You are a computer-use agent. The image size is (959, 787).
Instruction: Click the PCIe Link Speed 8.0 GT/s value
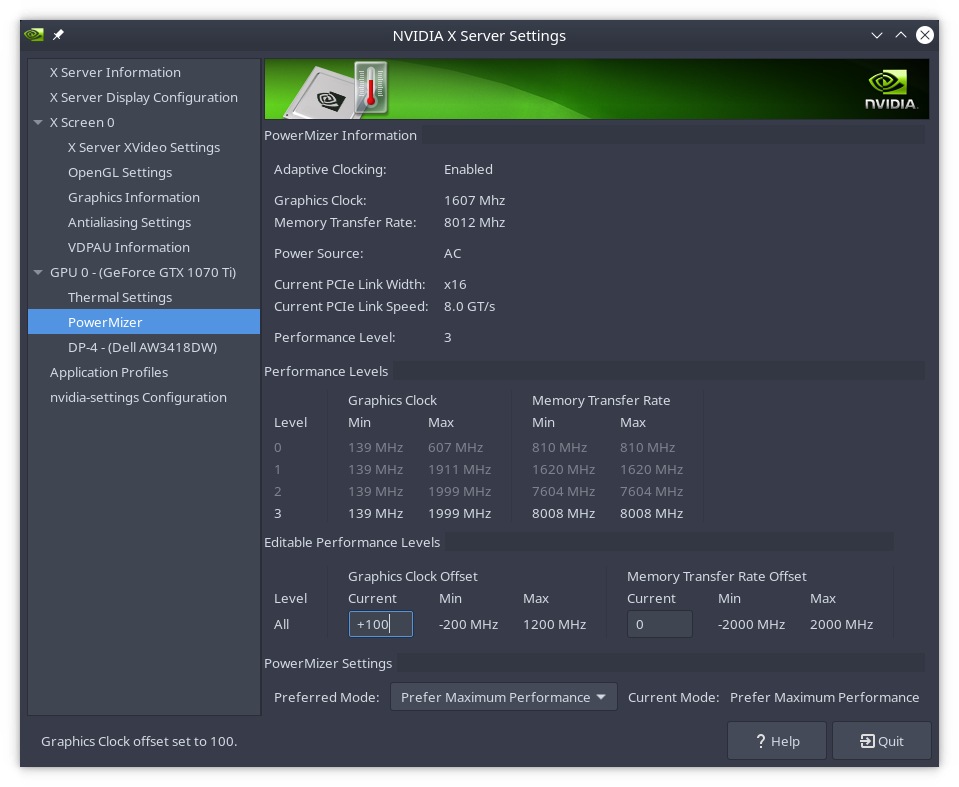click(469, 306)
